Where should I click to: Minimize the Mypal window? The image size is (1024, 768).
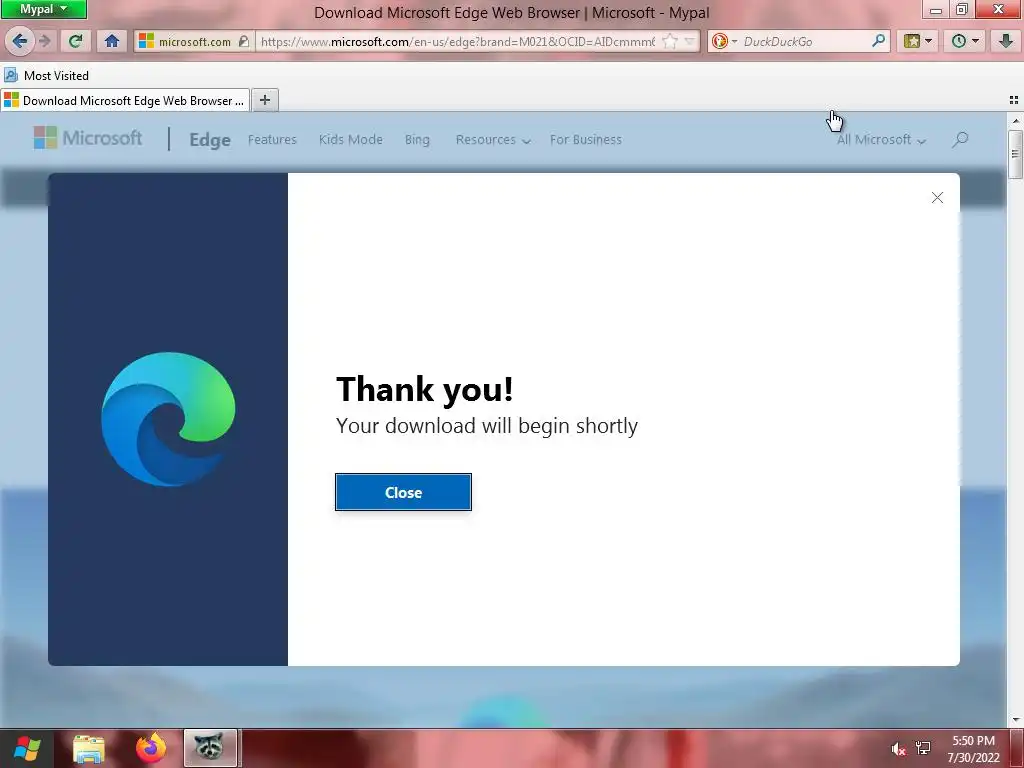pos(935,9)
